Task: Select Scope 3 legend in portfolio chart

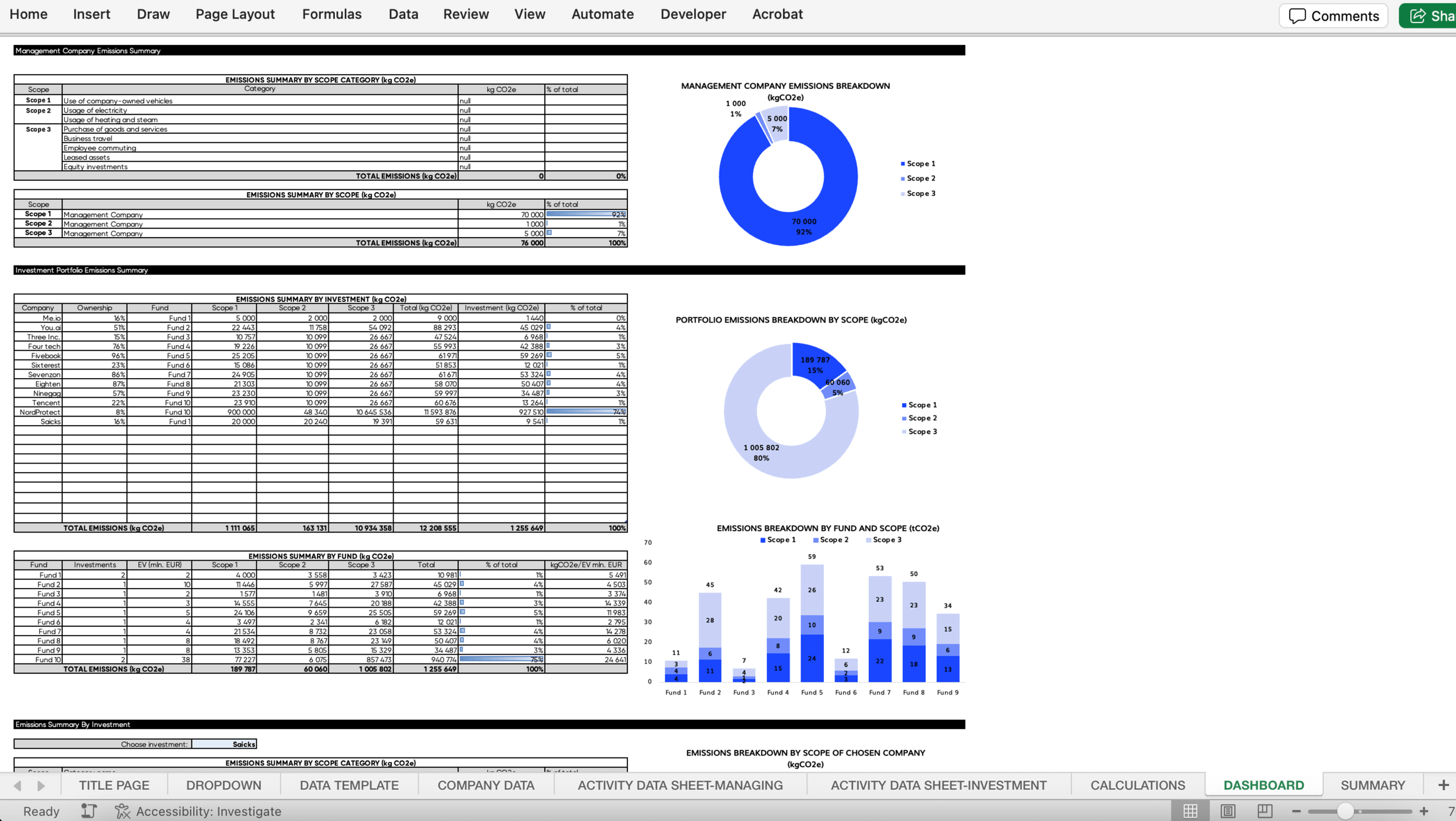Action: [920, 432]
